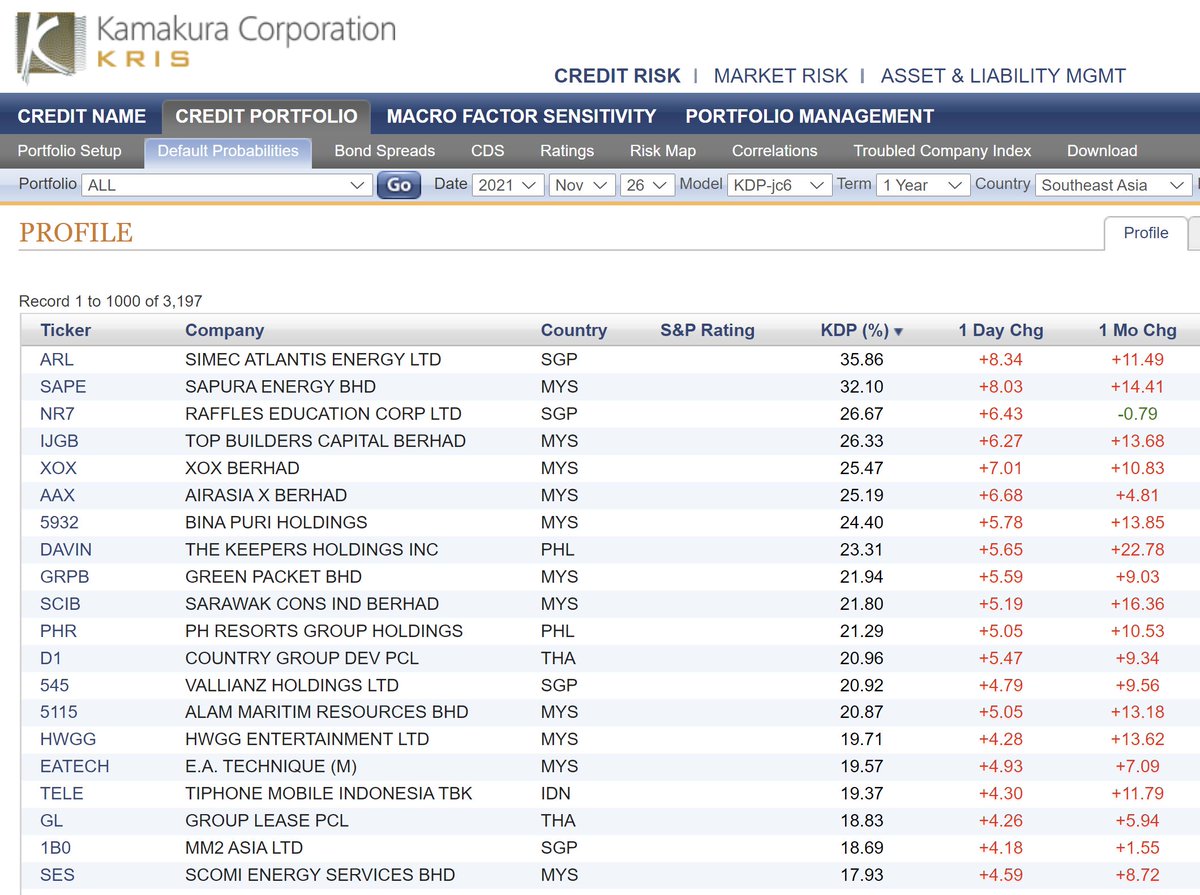Open the Download subtab
Screen dimensions: 1200x895
[x=1102, y=151]
